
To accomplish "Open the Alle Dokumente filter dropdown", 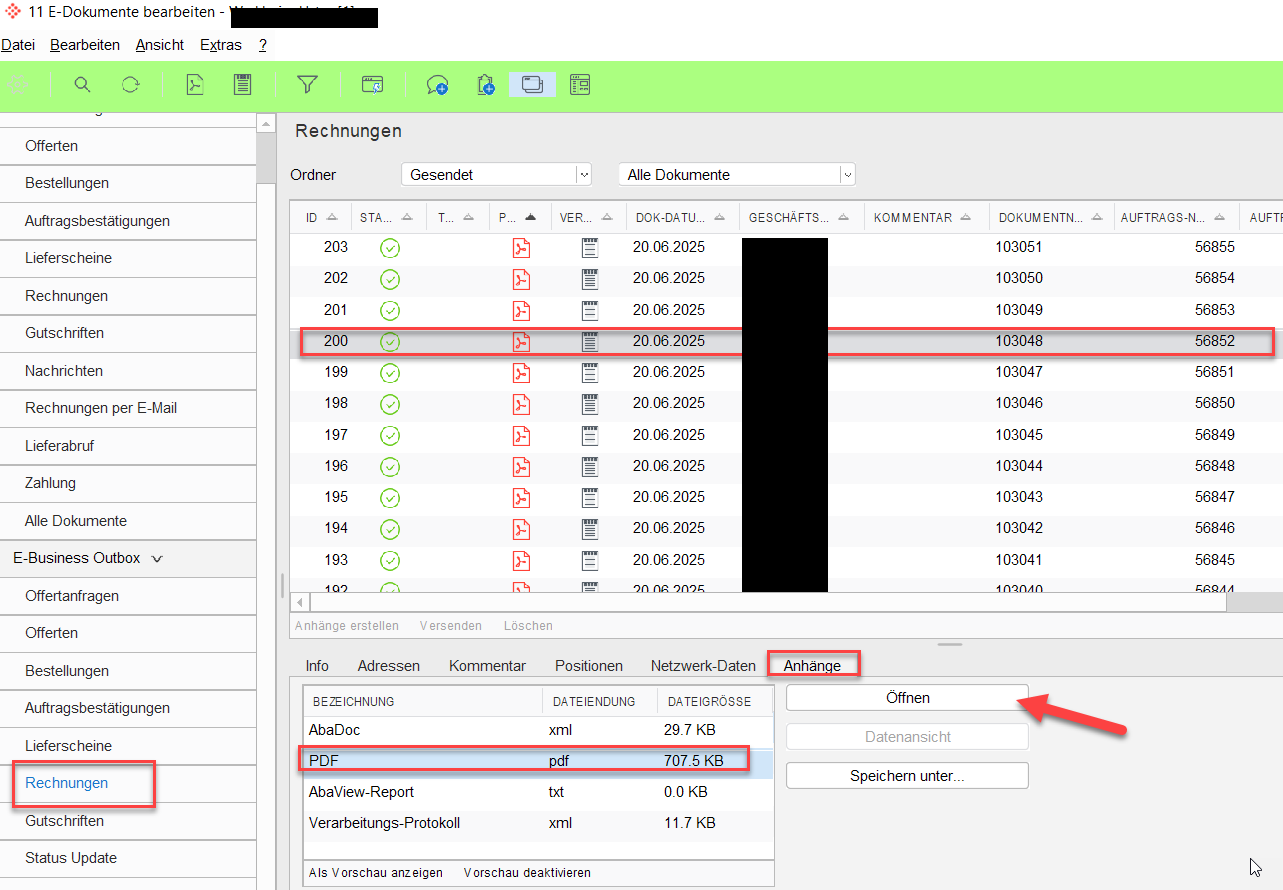I will click(x=847, y=175).
